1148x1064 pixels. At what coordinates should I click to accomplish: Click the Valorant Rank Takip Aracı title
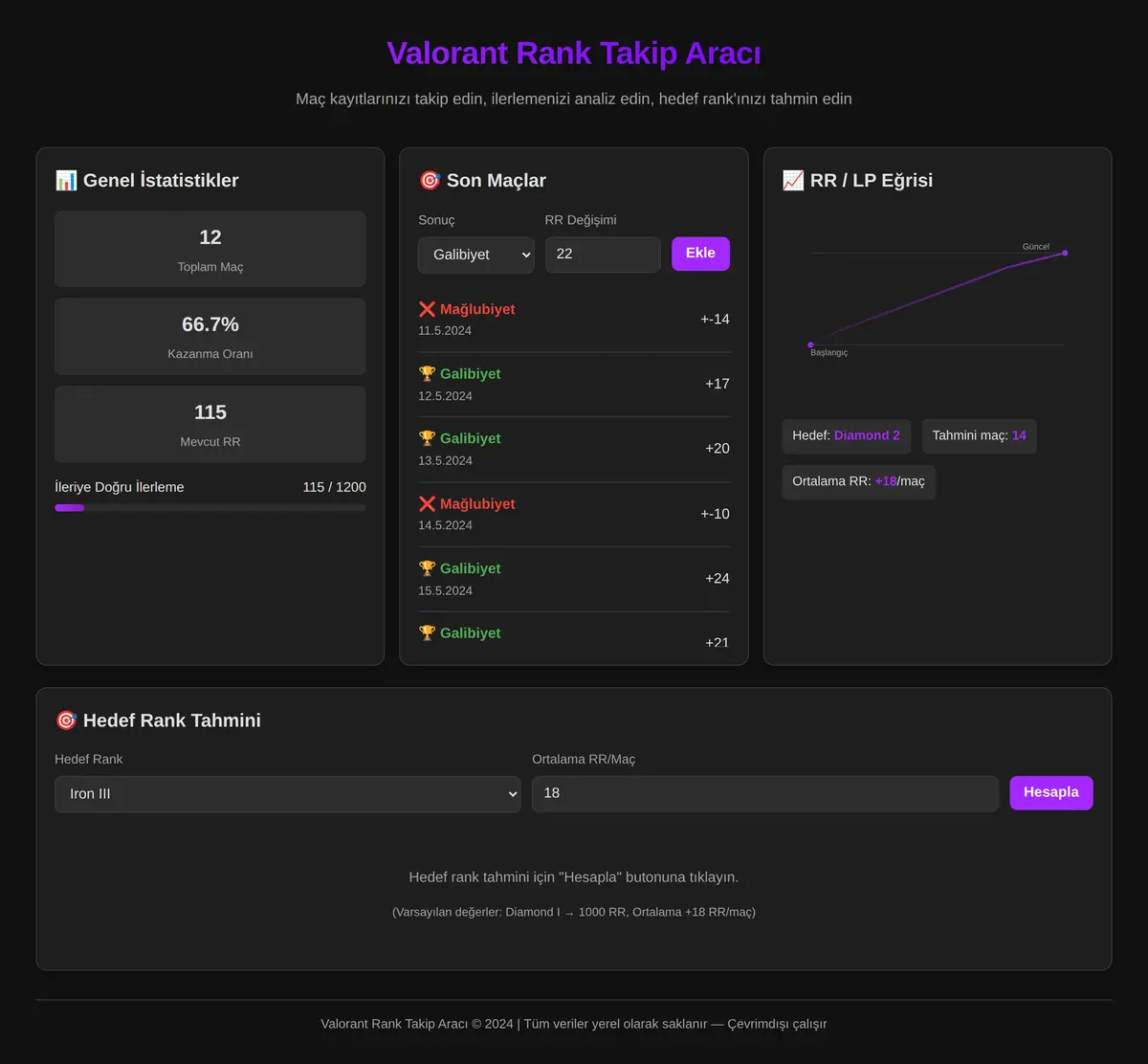[x=574, y=54]
